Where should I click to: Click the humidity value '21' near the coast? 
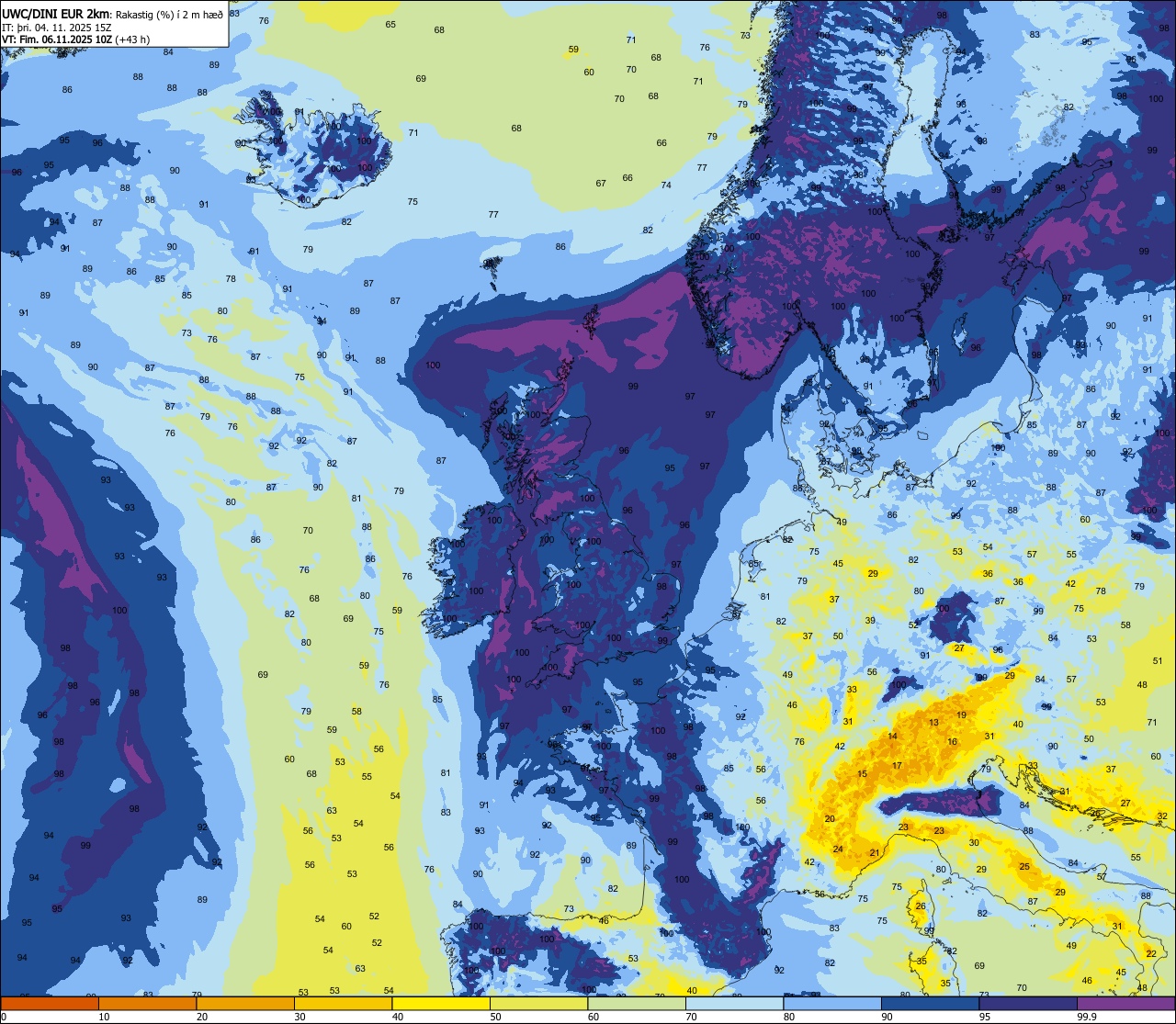[875, 853]
